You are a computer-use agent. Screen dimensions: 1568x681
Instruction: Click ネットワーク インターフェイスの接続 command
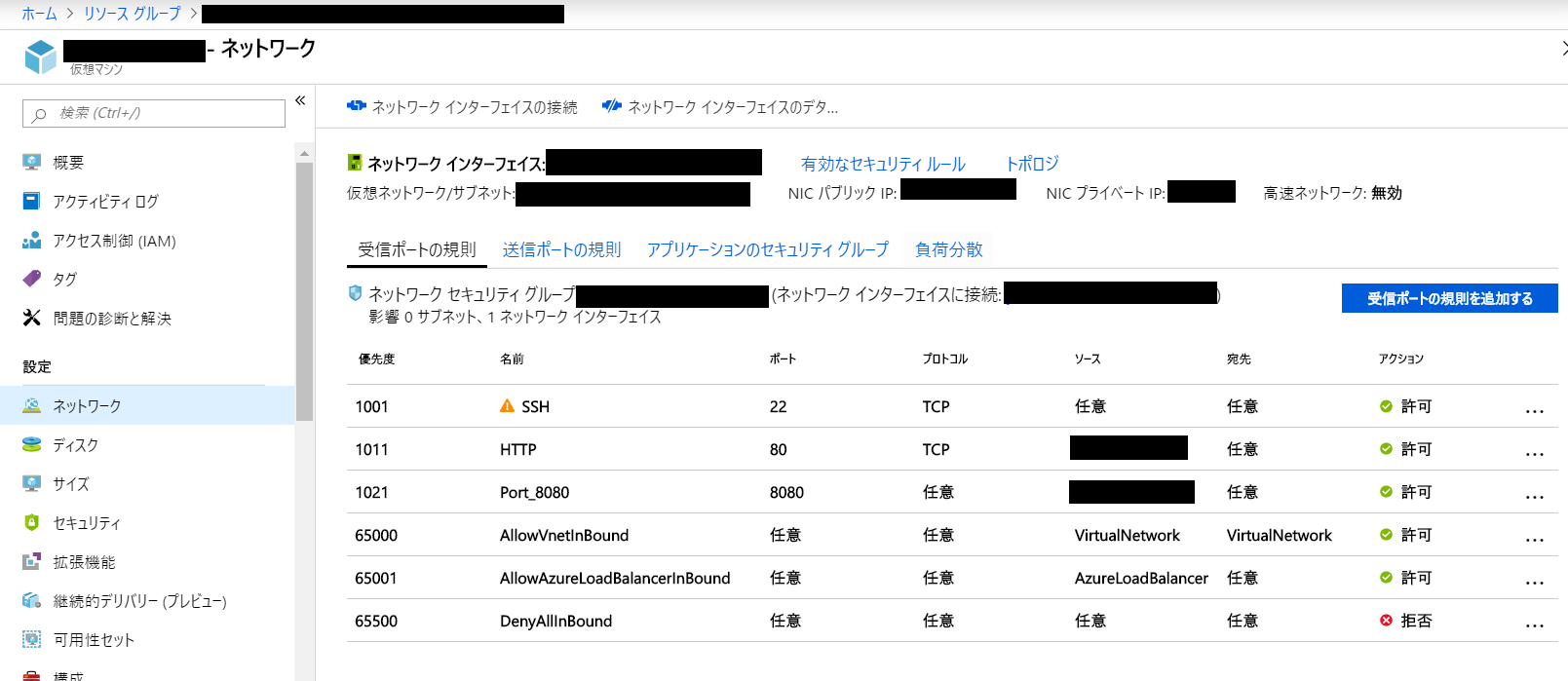[463, 106]
